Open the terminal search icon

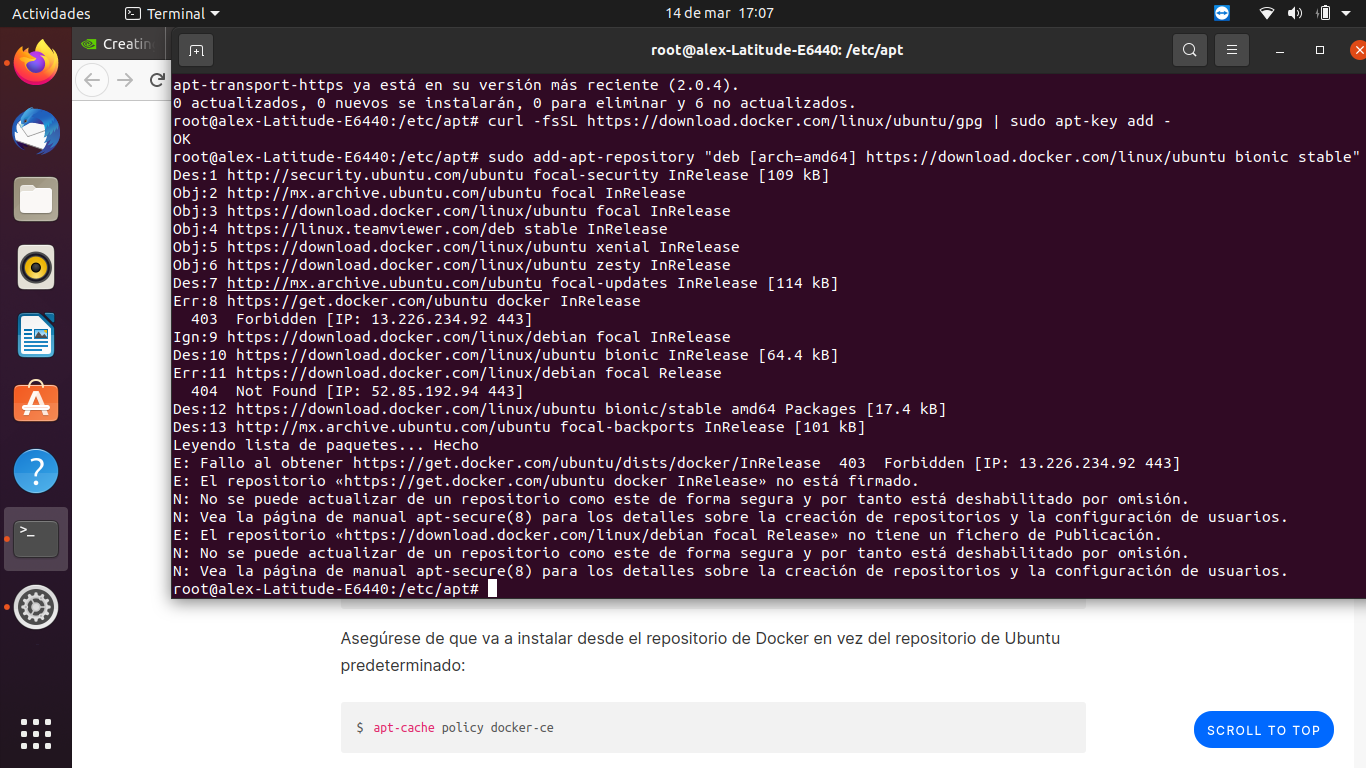coord(1189,50)
